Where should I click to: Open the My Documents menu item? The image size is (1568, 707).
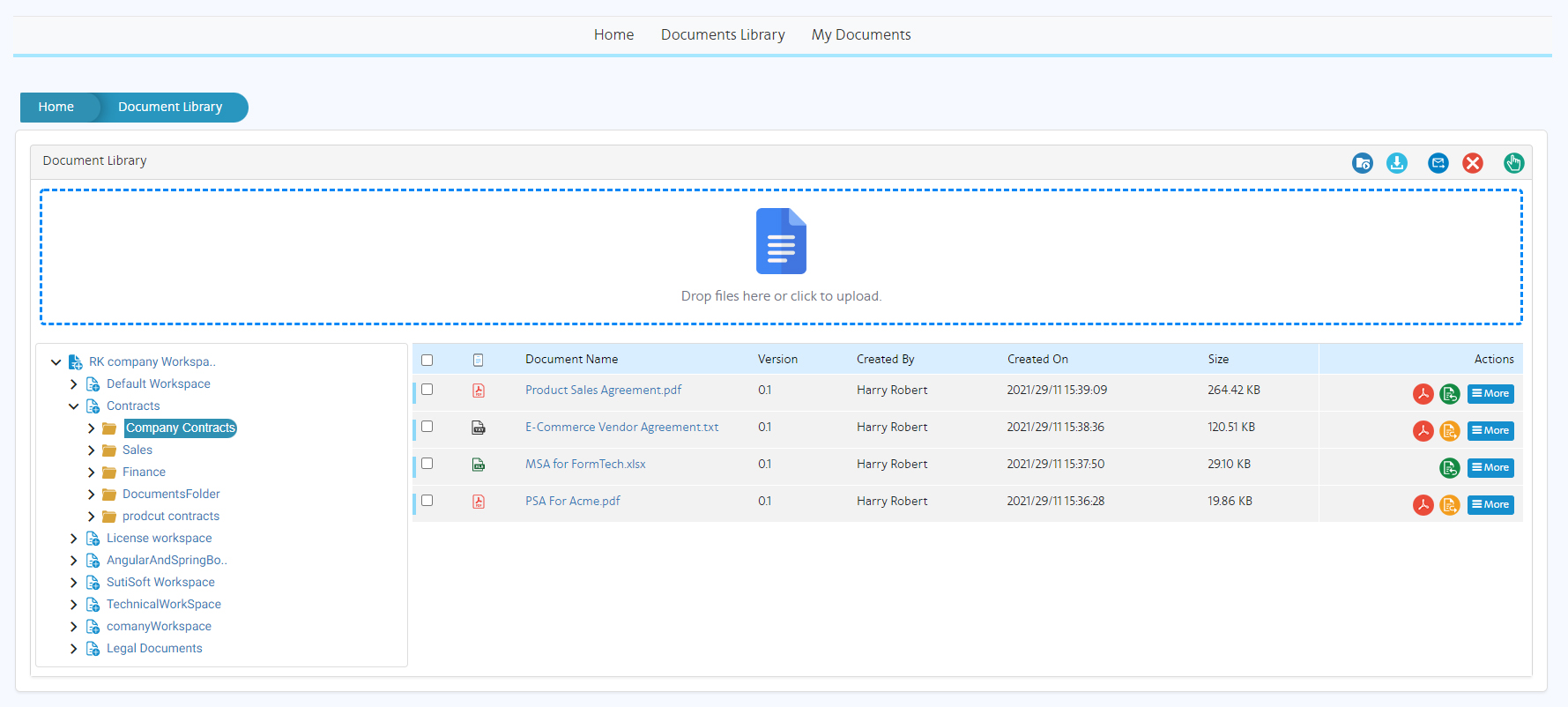(860, 35)
